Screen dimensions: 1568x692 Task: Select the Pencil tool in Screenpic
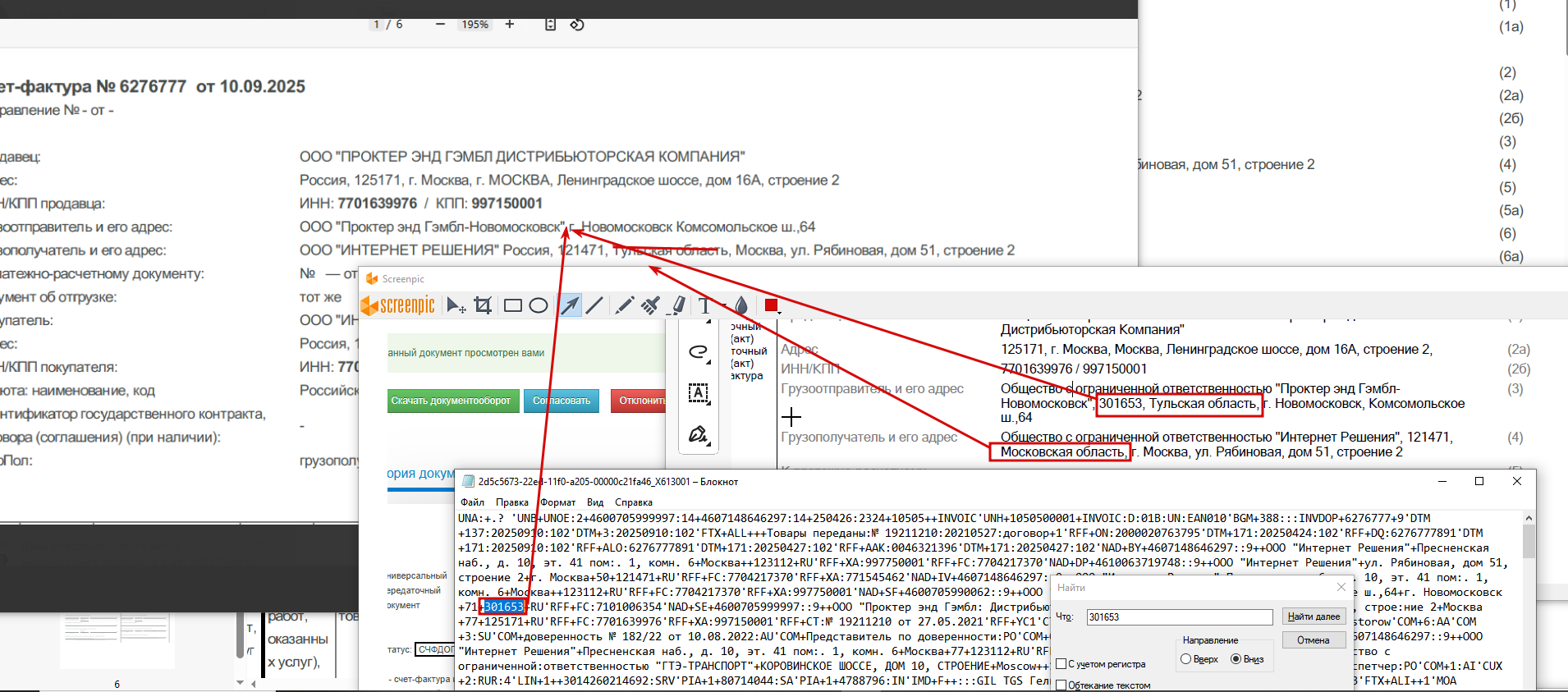(624, 305)
